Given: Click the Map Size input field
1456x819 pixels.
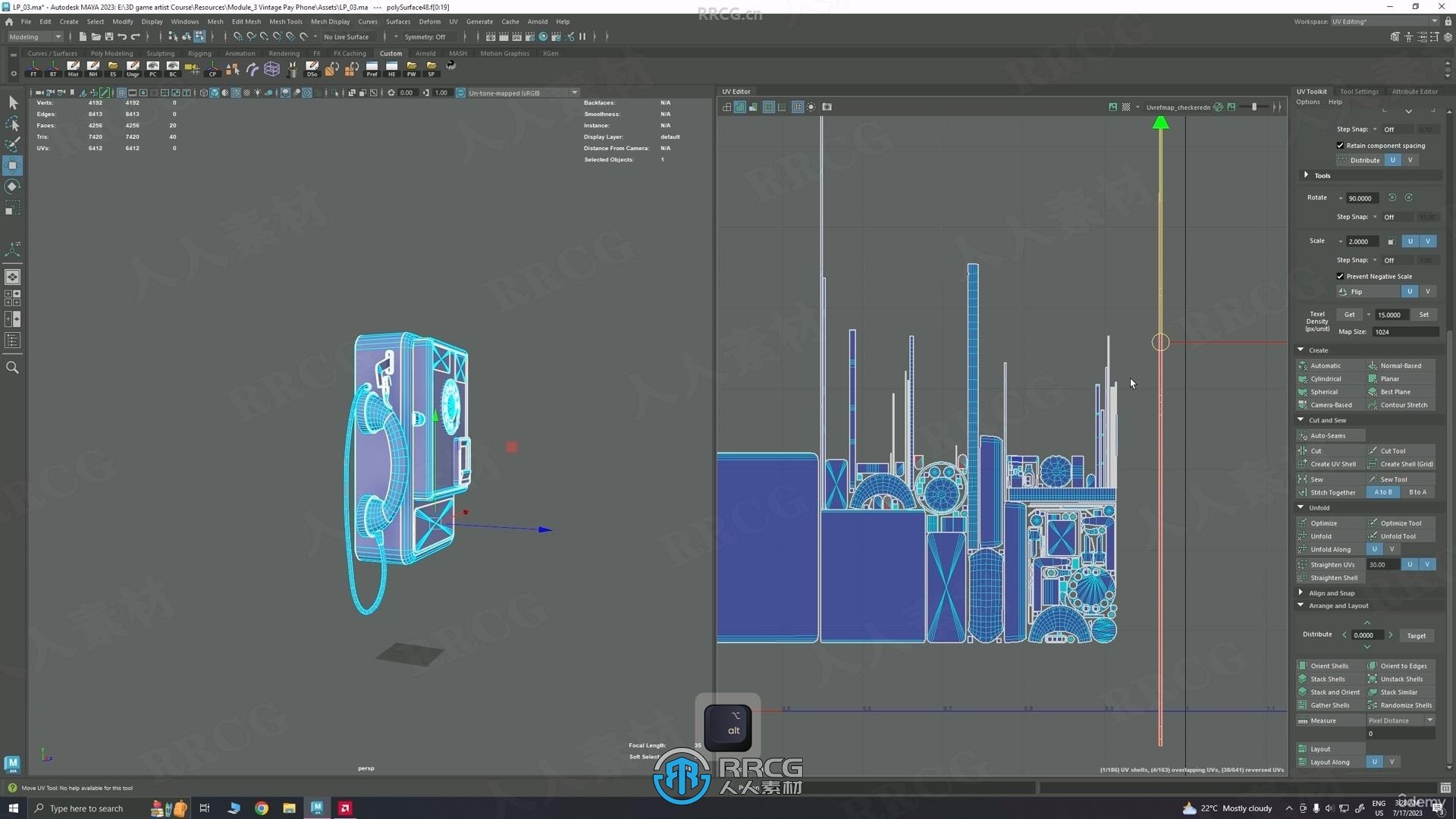Looking at the screenshot, I should coord(1405,331).
